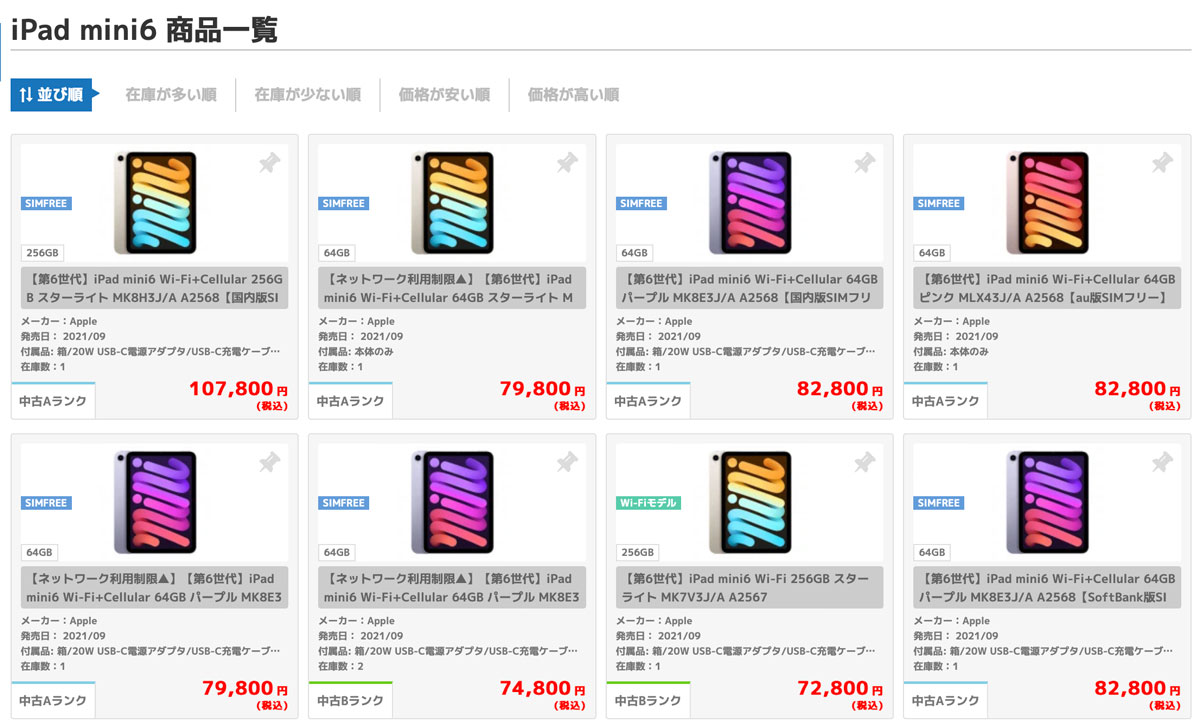Screen dimensions: 1200x726
Task: Pin the 79,800円 Starlight 64GB item
Action: 567,163
